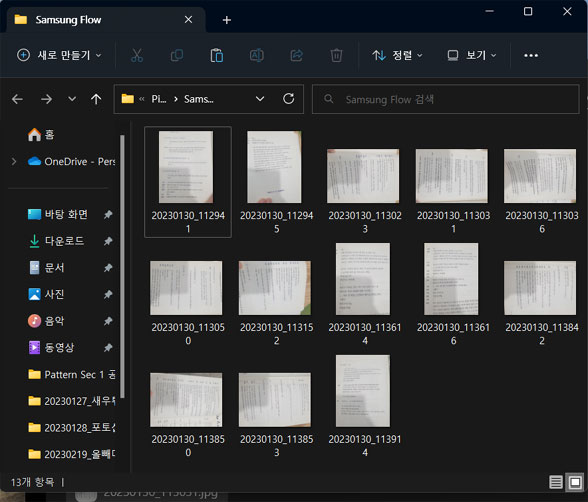Maximize the Samsung Flow window
588x502 pixels.
[528, 12]
